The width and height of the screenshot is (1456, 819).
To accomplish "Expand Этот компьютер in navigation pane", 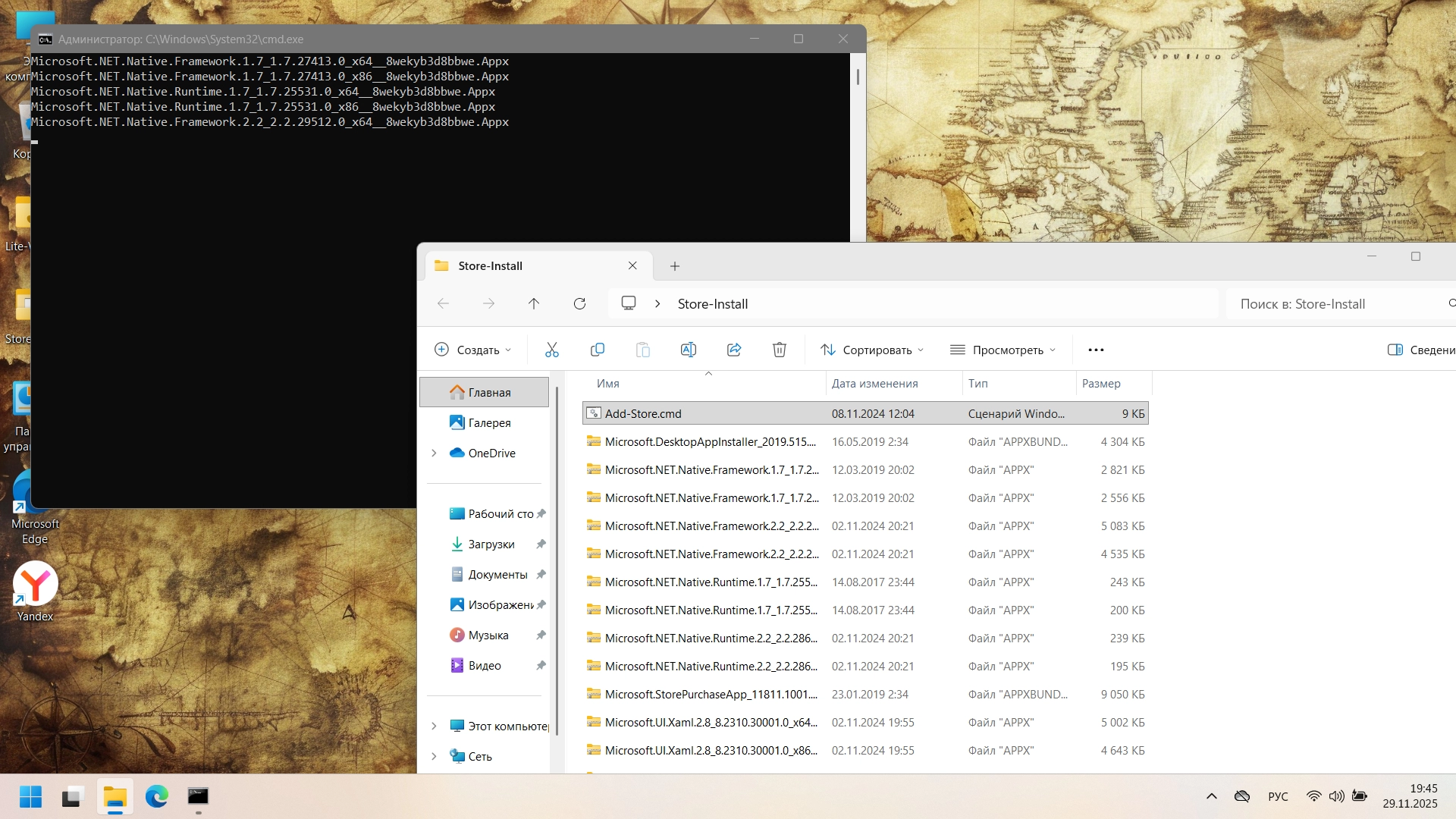I will click(434, 726).
